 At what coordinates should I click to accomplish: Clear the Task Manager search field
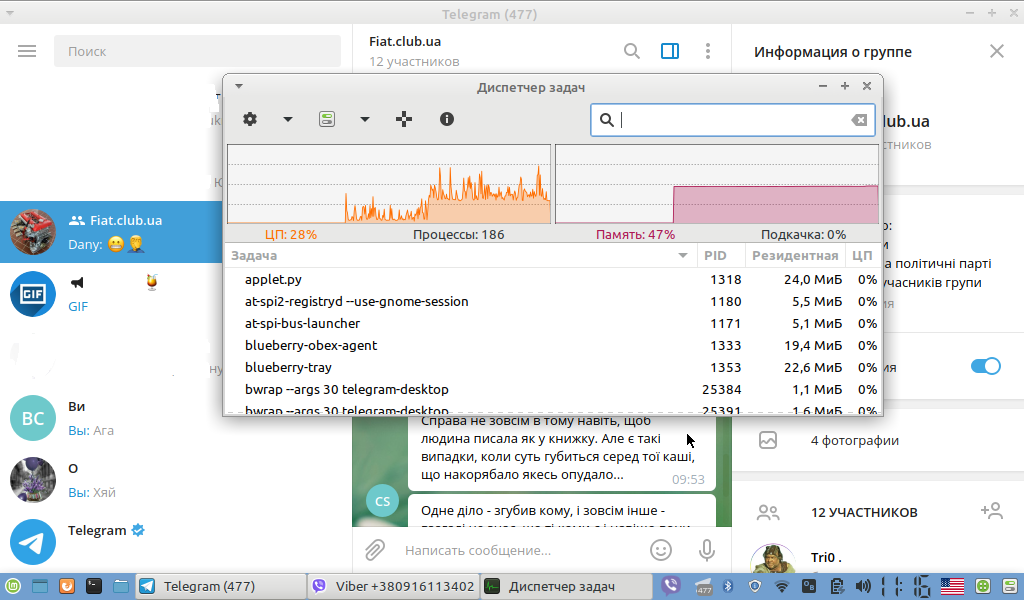point(859,120)
